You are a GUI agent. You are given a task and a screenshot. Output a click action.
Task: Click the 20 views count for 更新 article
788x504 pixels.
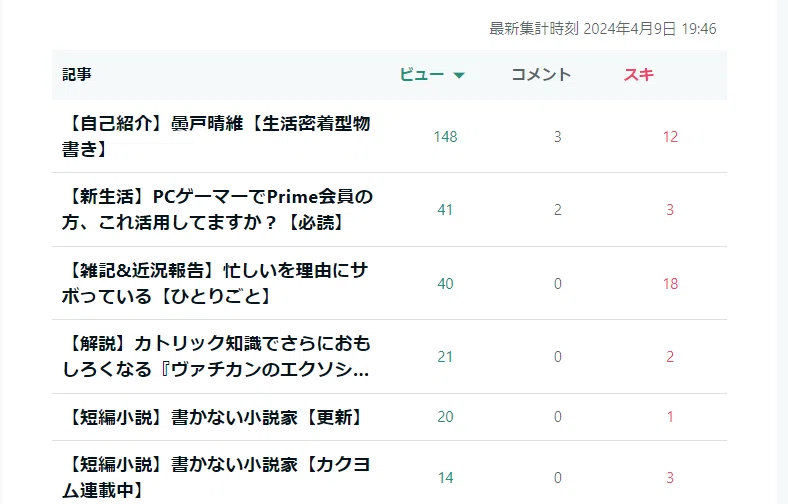click(x=445, y=417)
